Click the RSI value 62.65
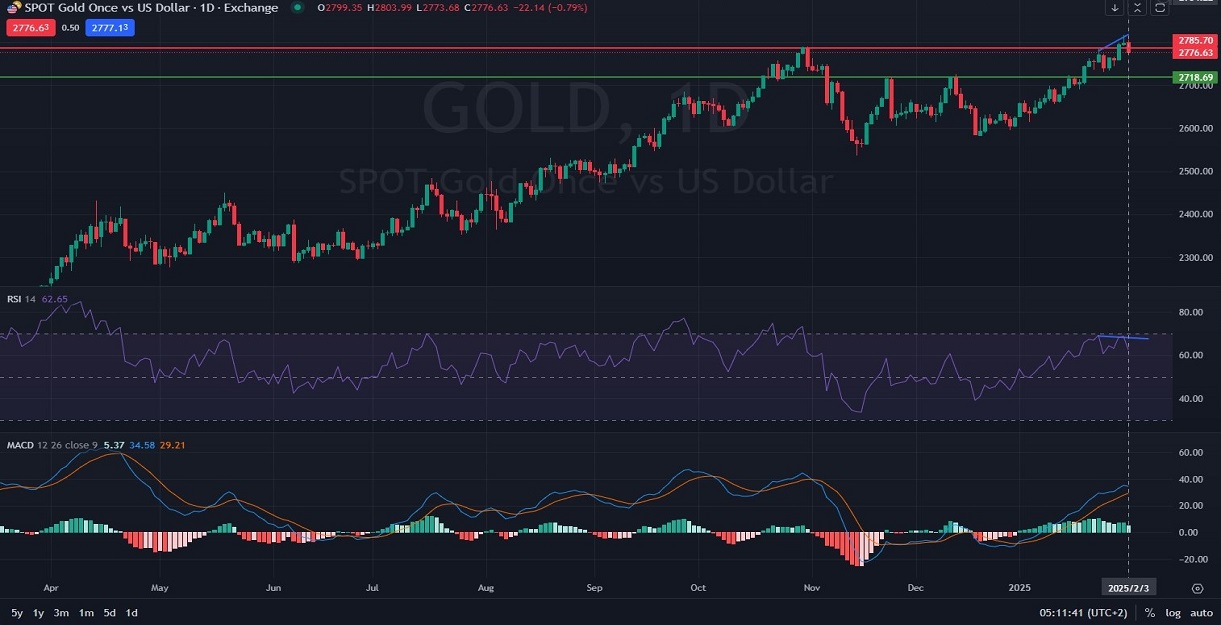 (x=54, y=298)
